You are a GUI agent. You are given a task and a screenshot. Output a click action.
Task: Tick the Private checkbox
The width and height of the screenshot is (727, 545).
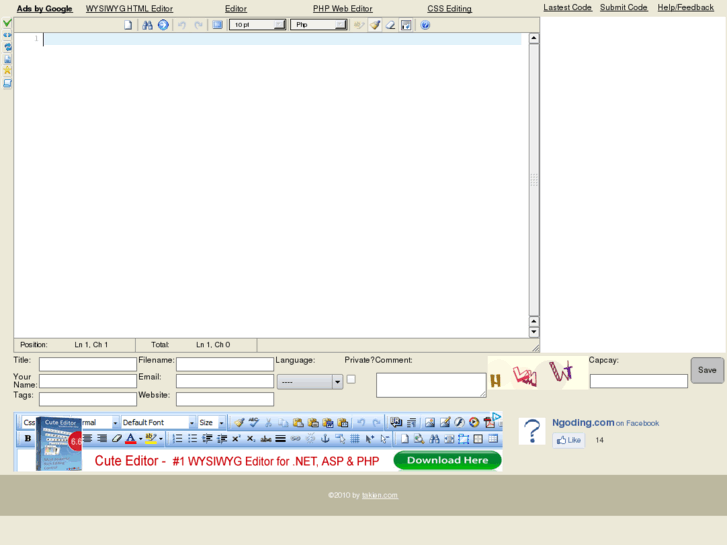pyautogui.click(x=351, y=379)
